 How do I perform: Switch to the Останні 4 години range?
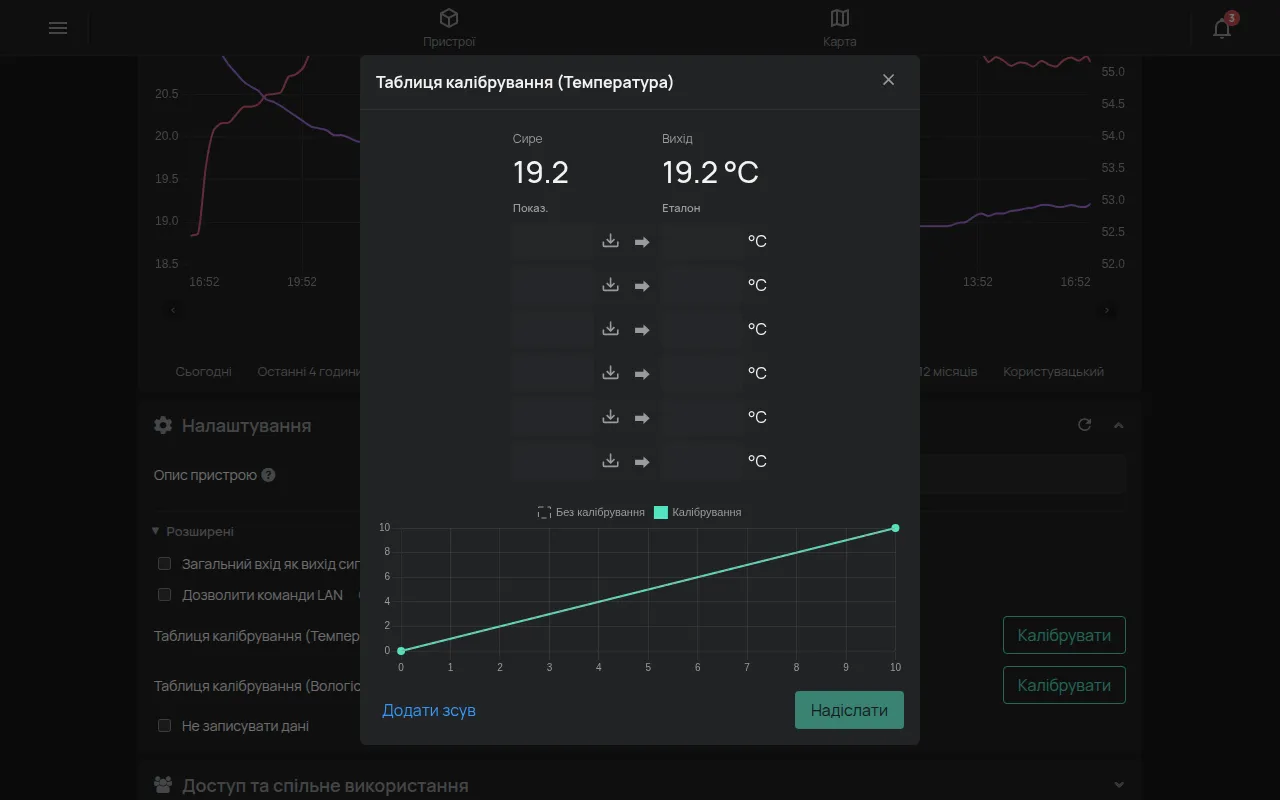308,371
